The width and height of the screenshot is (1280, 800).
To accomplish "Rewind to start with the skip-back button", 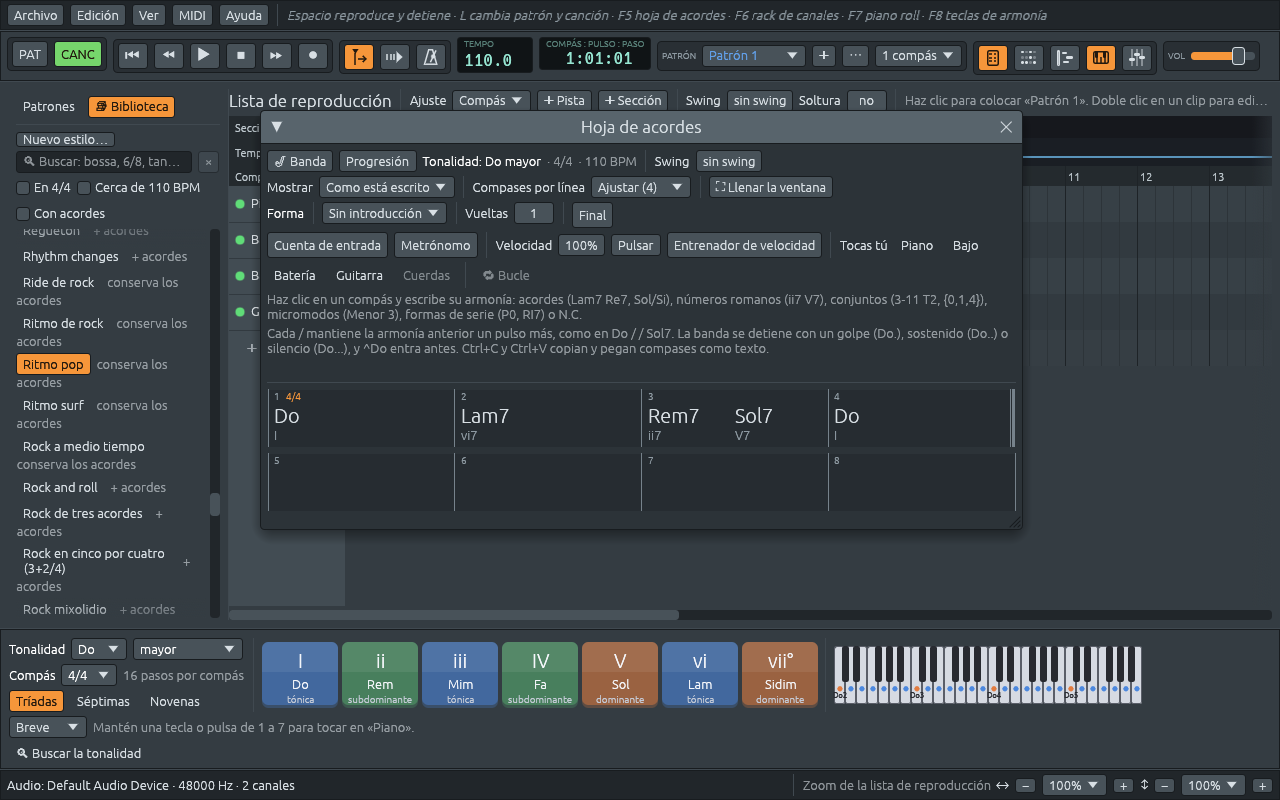I will coord(131,56).
